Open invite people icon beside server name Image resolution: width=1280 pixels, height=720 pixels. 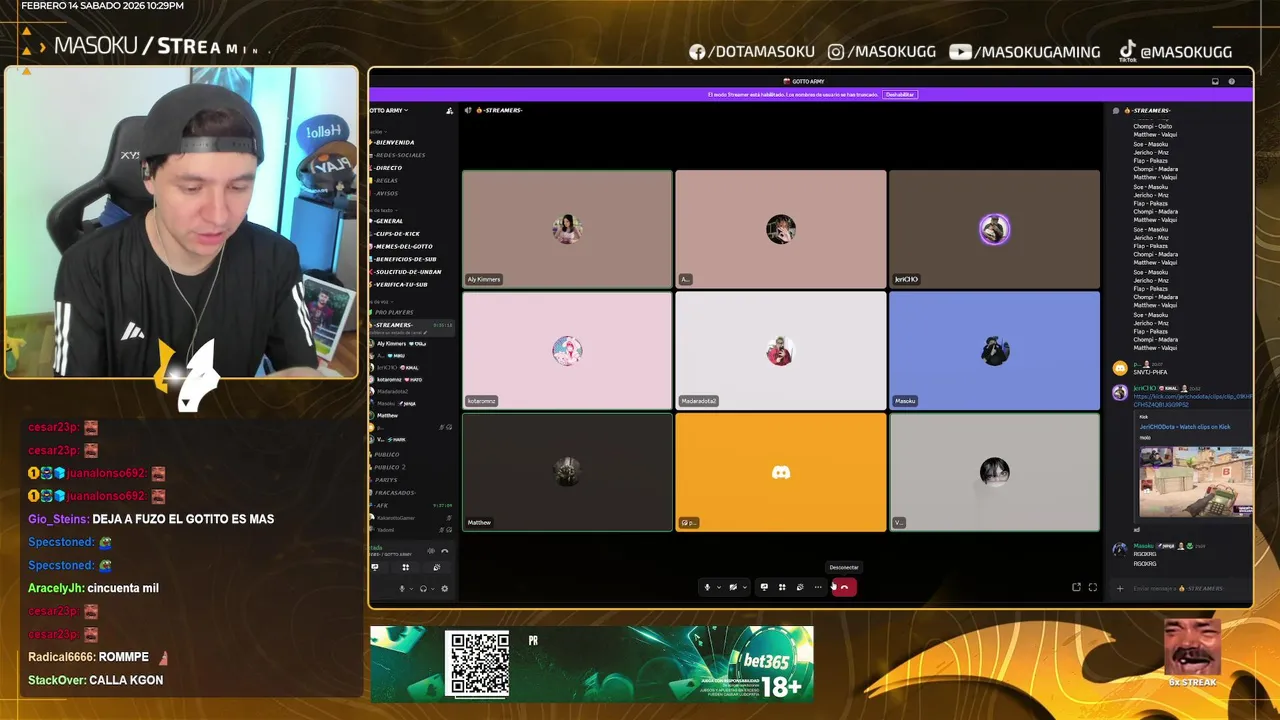[x=449, y=110]
